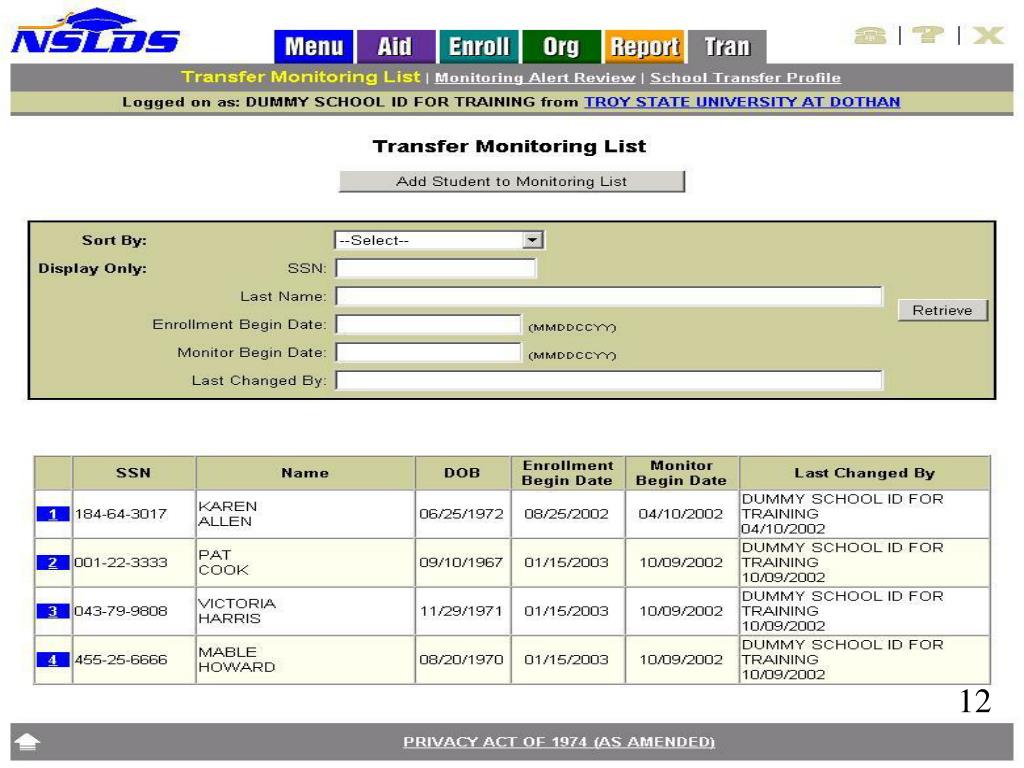Open row 3 number button for Victoria Harris

tap(53, 611)
